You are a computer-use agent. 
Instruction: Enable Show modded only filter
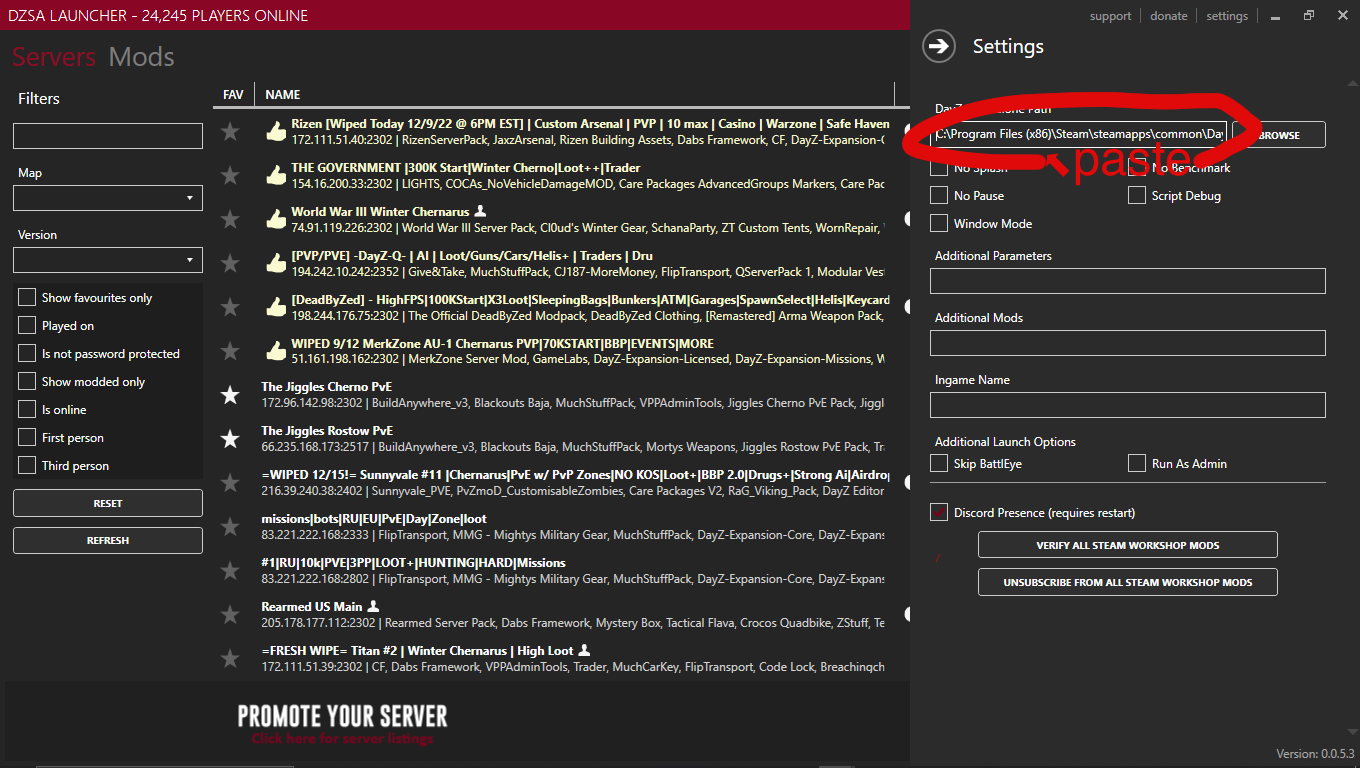click(27, 381)
